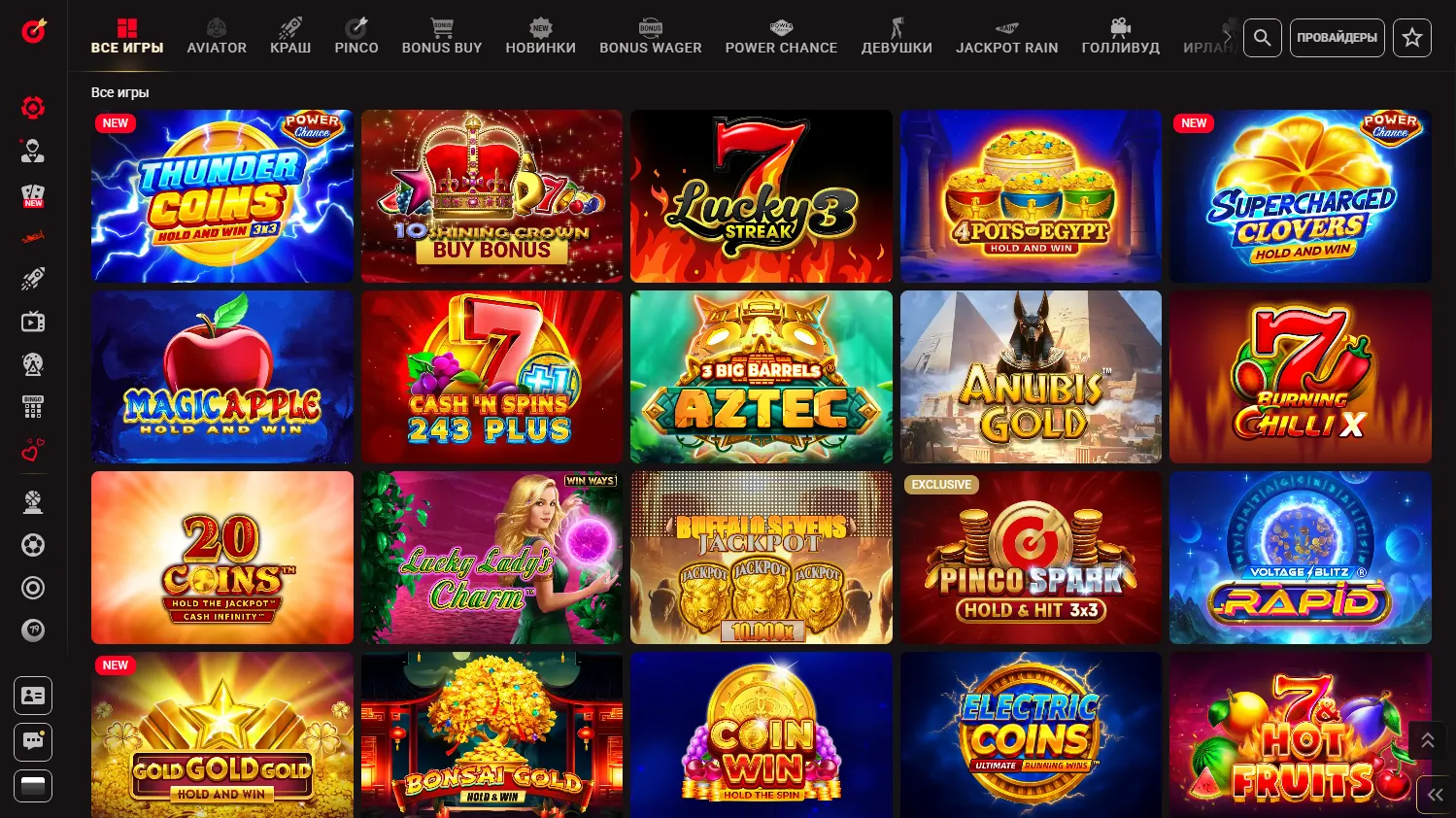Viewport: 1456px width, 818px height.
Task: Open the cards NEW icon in sidebar
Action: 33,195
